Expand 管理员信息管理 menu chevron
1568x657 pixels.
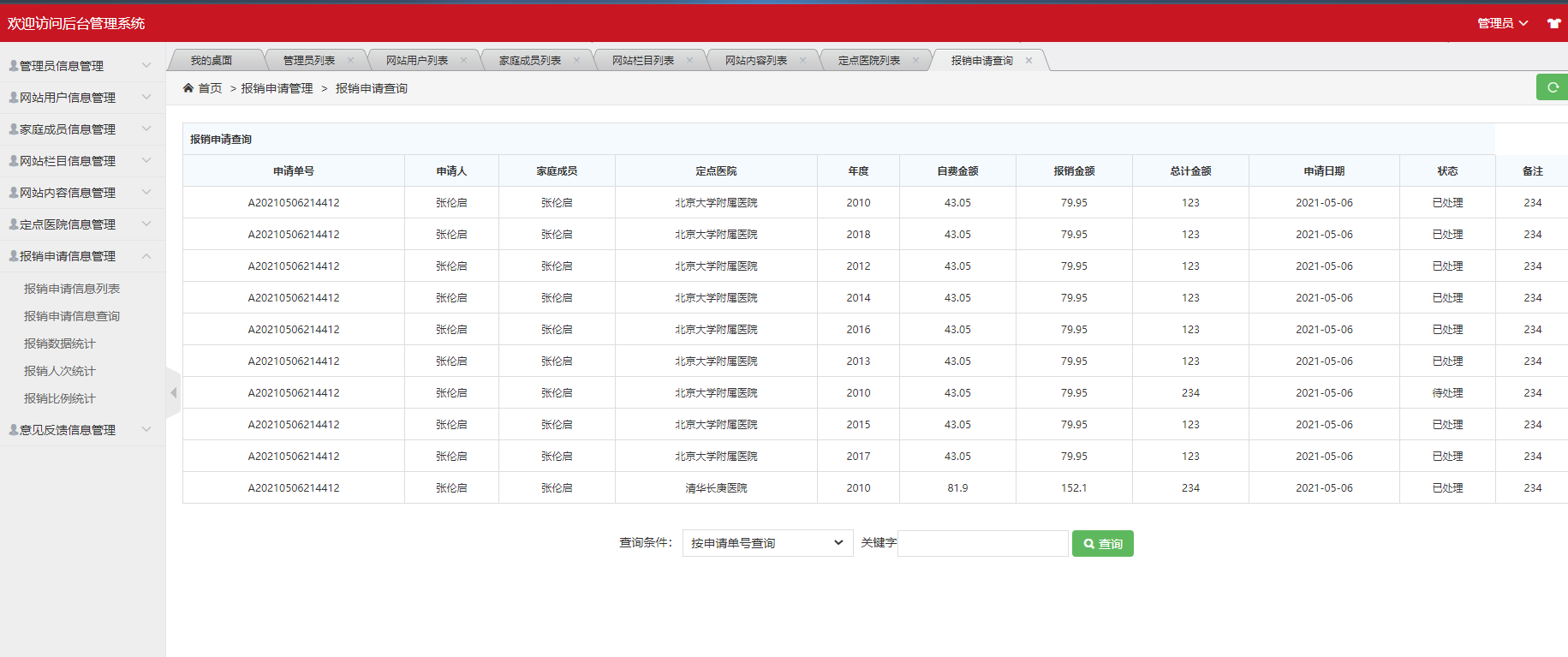(146, 65)
